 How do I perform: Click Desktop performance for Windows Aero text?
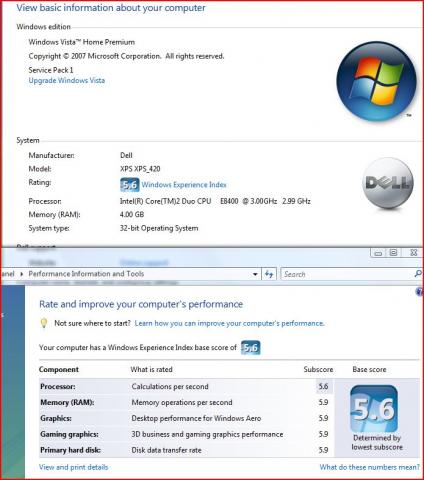196,418
